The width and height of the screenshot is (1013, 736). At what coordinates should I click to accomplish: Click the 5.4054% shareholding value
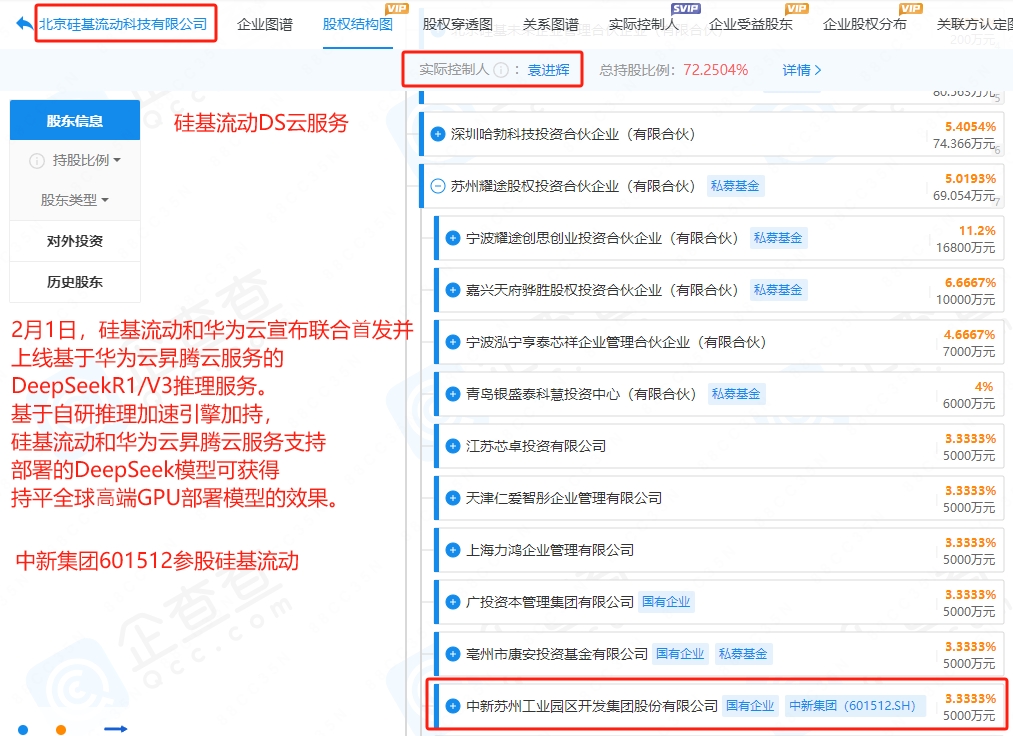coord(970,127)
